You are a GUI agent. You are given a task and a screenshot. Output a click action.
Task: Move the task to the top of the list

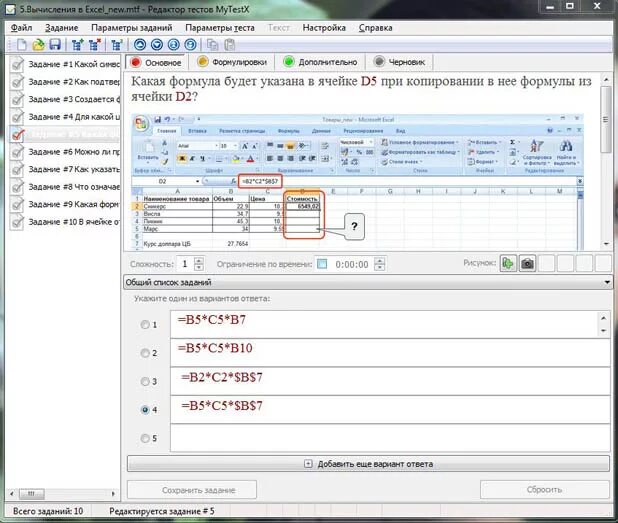[x=174, y=45]
